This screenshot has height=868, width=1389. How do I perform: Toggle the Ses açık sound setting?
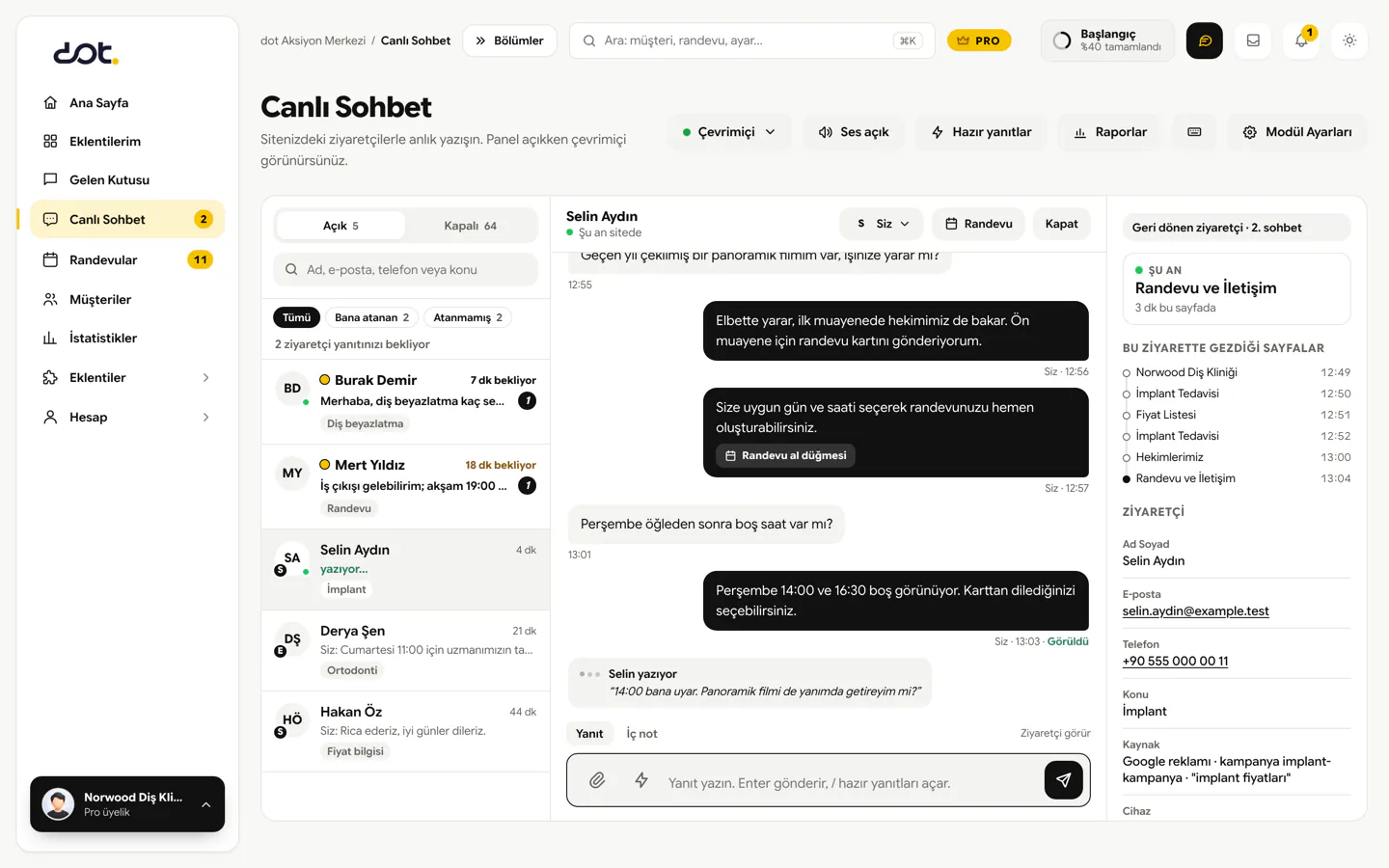coord(854,132)
